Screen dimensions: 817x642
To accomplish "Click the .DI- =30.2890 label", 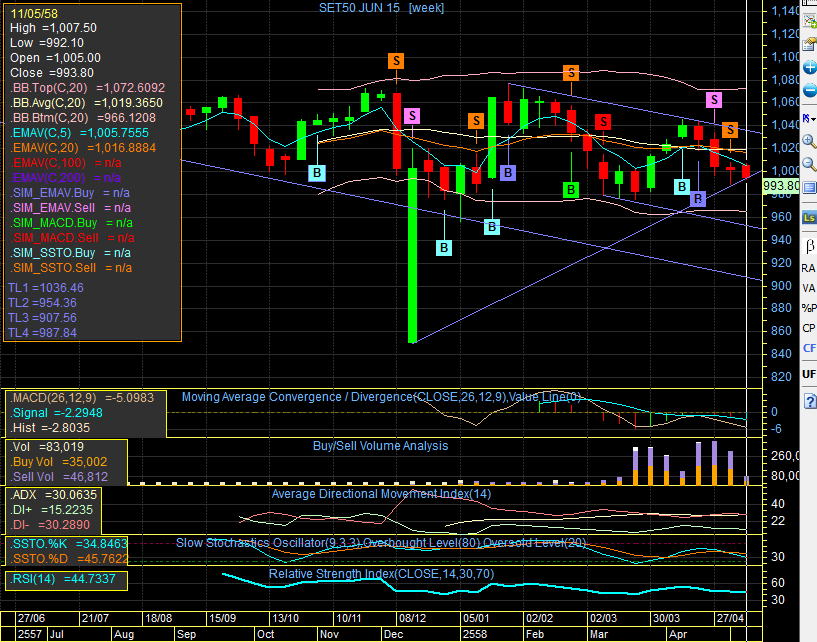I will click(50, 525).
